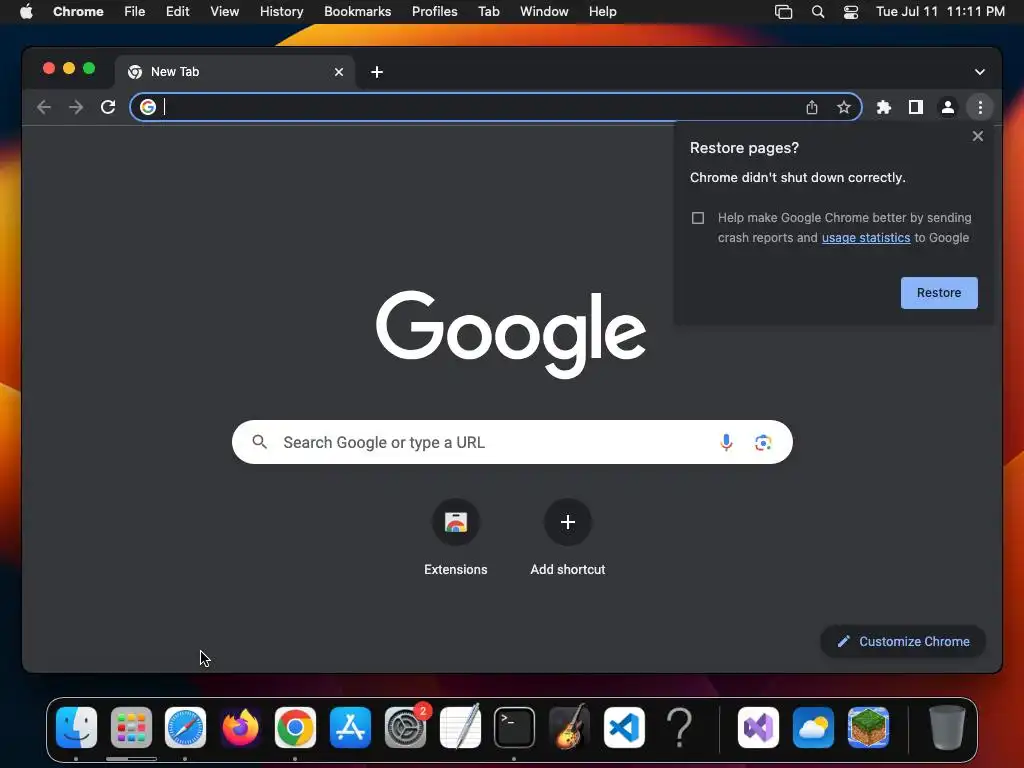Open Launchpad from the Dock
This screenshot has width=1024, height=768.
pyautogui.click(x=131, y=728)
